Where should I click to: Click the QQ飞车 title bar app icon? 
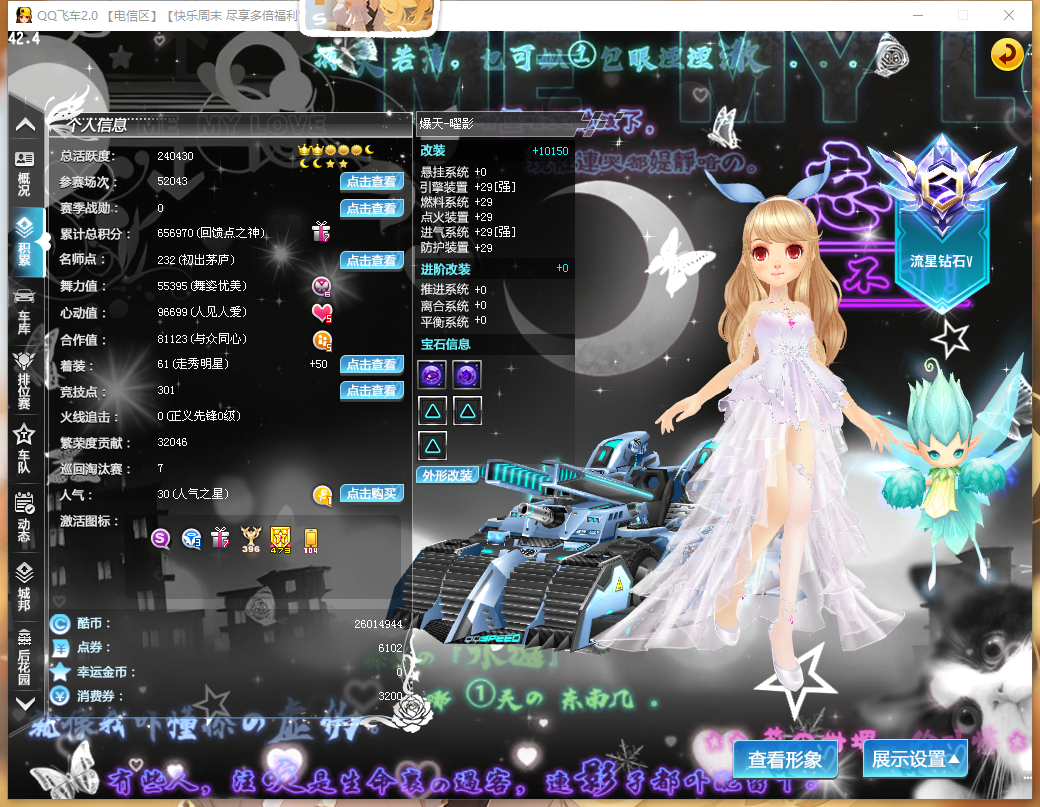pos(24,15)
